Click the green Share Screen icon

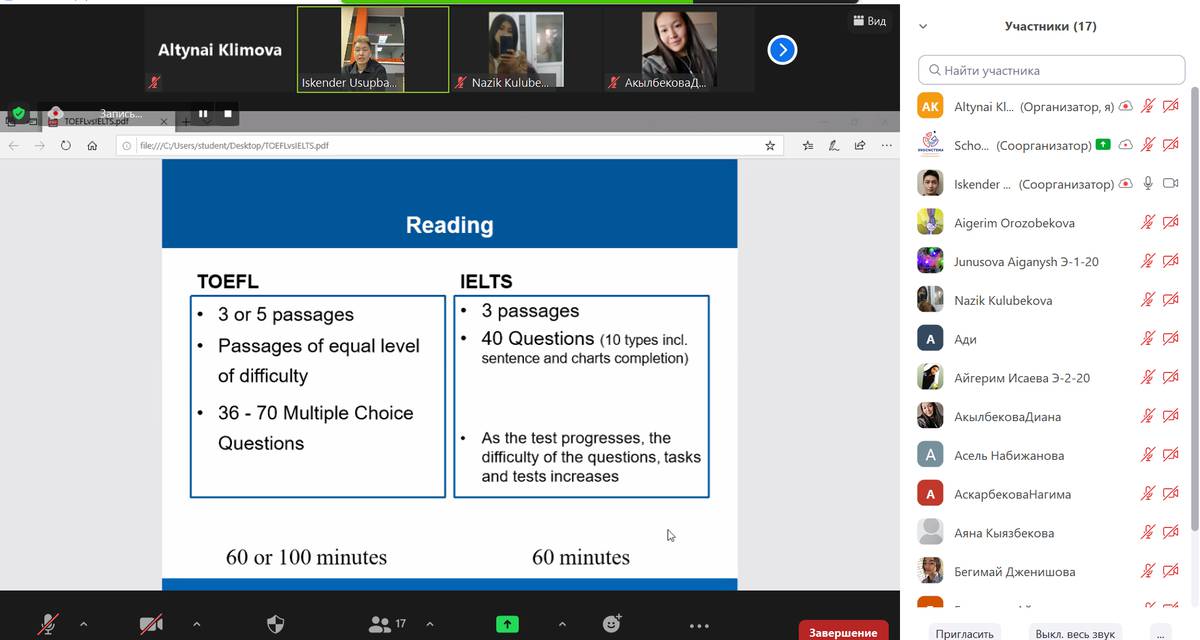[507, 624]
